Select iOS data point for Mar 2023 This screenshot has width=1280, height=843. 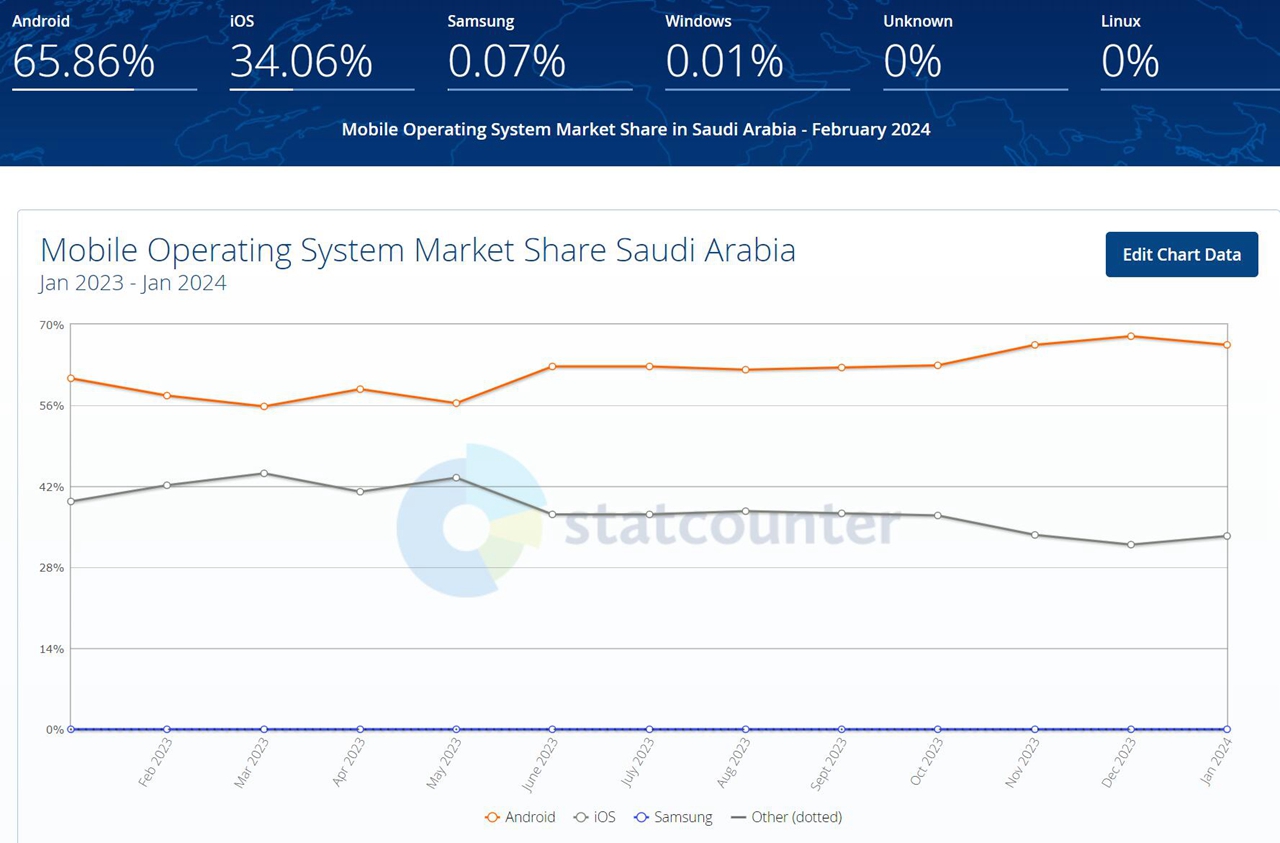click(264, 473)
